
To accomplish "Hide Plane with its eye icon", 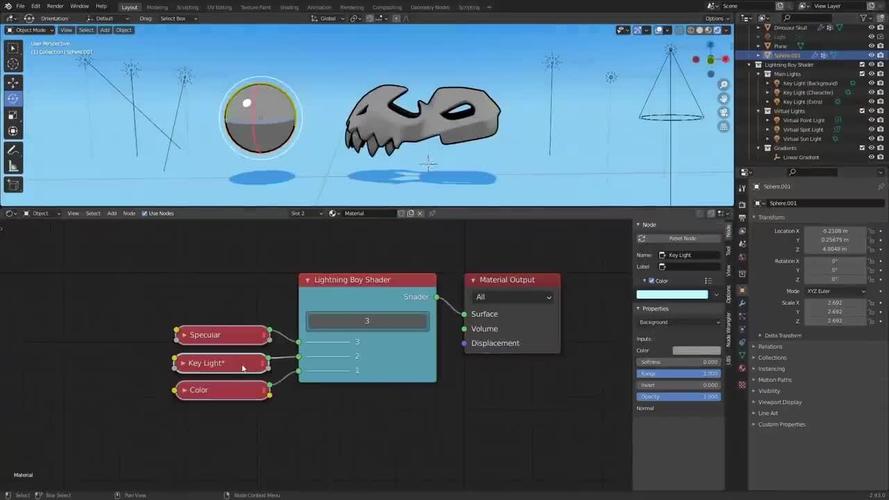I will [x=871, y=46].
